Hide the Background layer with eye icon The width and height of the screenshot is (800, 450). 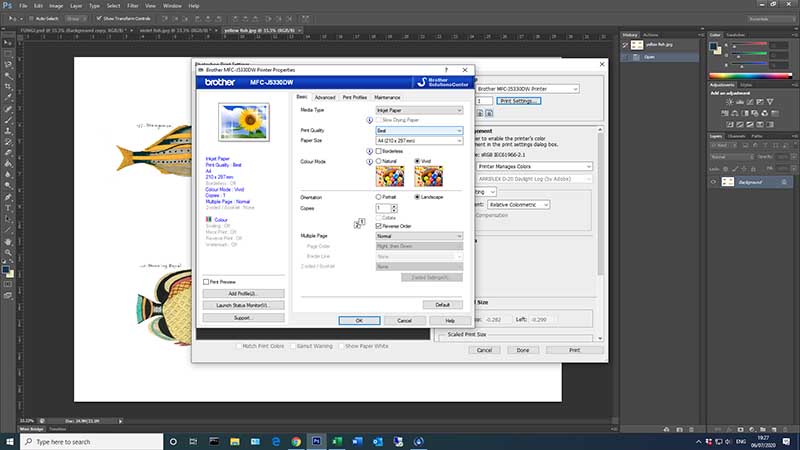tap(714, 183)
